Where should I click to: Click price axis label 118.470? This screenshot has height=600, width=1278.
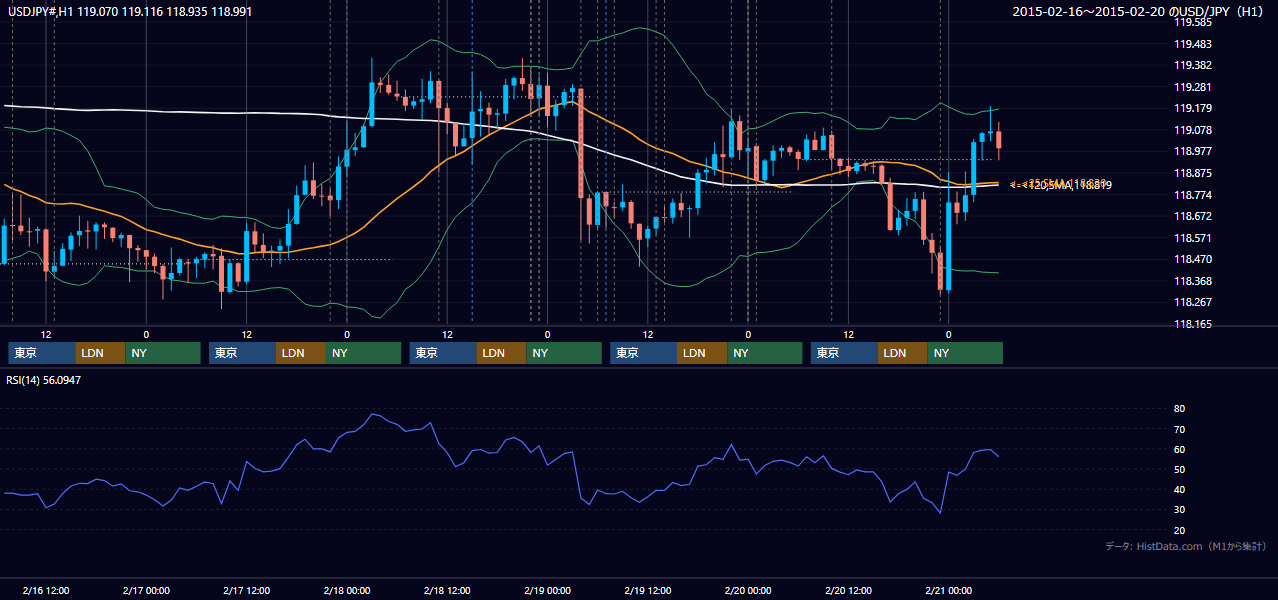pos(1194,259)
